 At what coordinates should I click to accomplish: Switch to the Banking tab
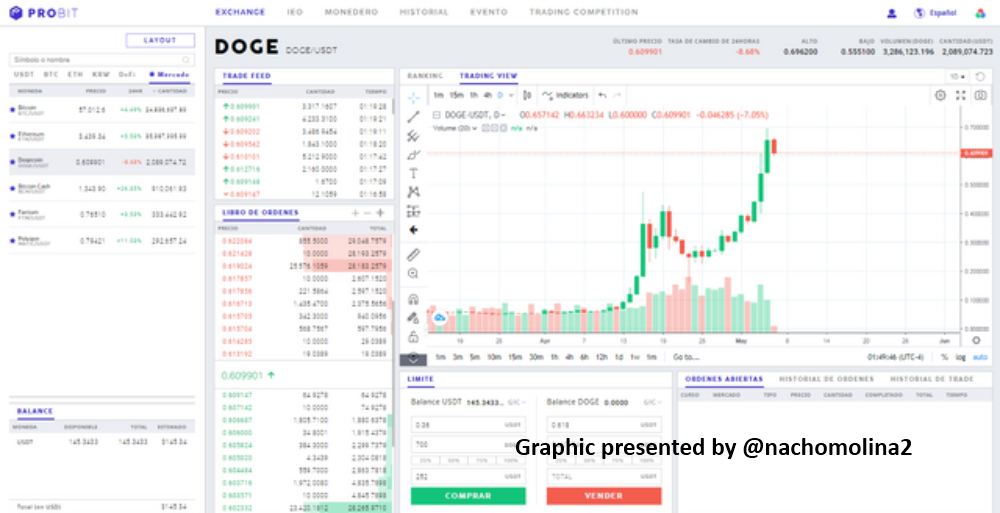pos(425,76)
